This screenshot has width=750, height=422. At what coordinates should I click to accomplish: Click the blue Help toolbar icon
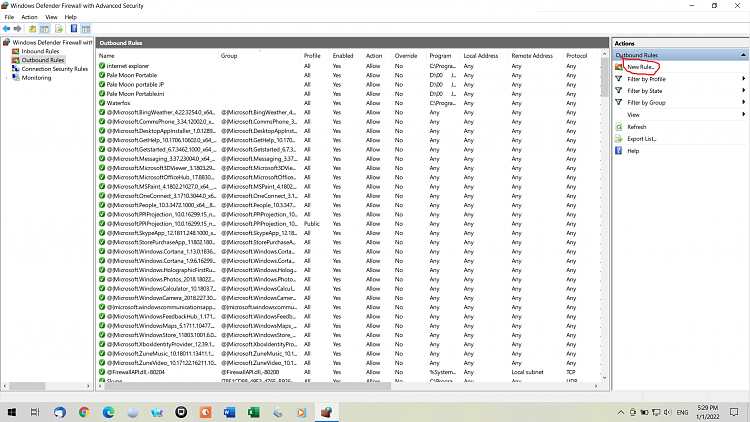(x=74, y=29)
